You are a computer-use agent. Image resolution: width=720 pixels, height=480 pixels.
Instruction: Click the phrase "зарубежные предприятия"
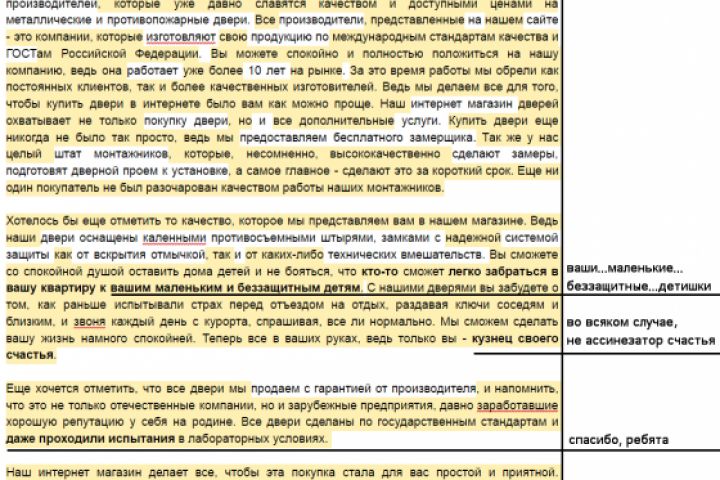(x=359, y=406)
